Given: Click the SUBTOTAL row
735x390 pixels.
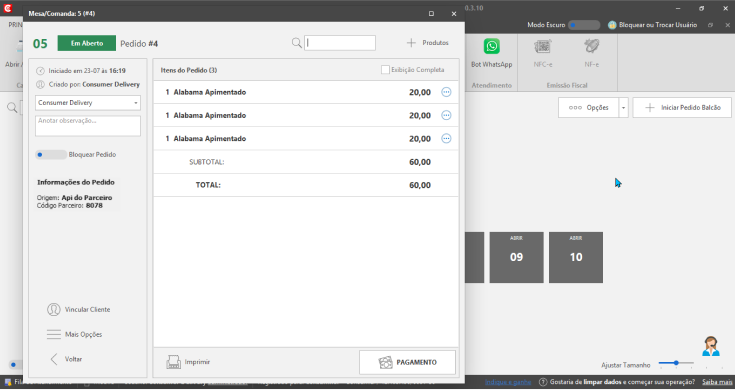Looking at the screenshot, I should coord(306,162).
